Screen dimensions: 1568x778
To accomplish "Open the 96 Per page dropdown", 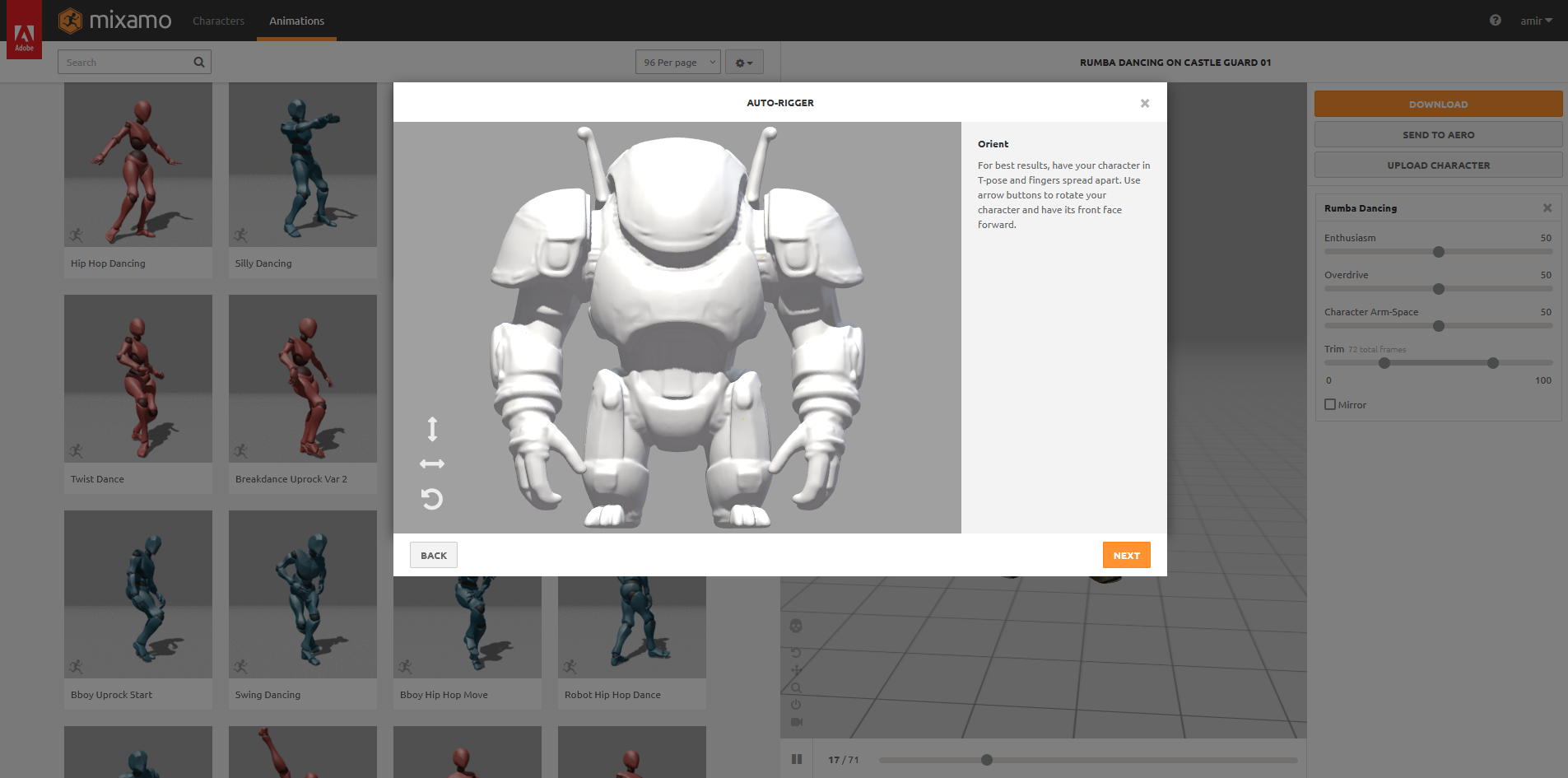I will point(678,62).
